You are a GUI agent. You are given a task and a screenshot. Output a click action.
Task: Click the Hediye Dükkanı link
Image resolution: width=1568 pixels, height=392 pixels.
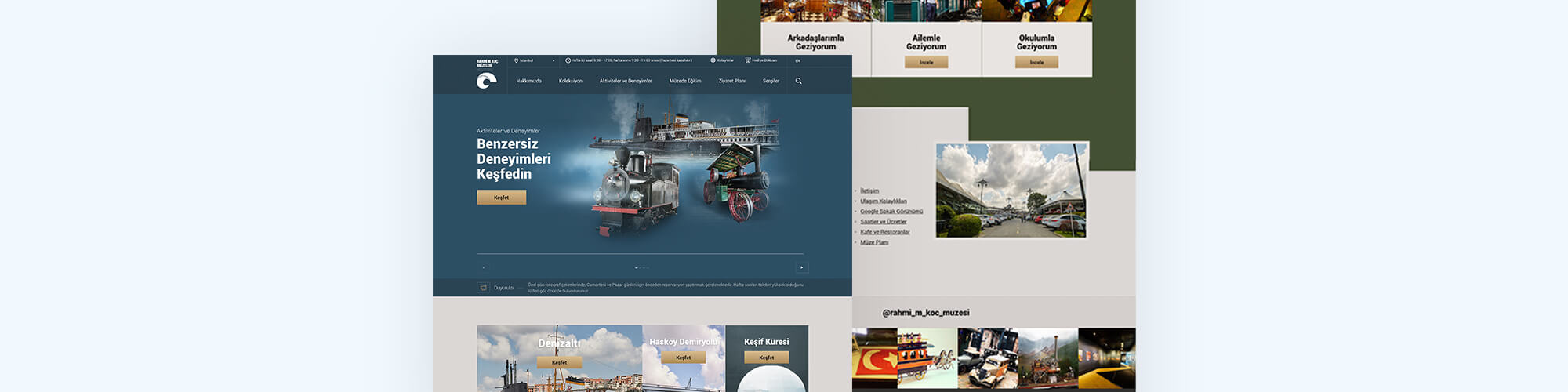point(764,60)
